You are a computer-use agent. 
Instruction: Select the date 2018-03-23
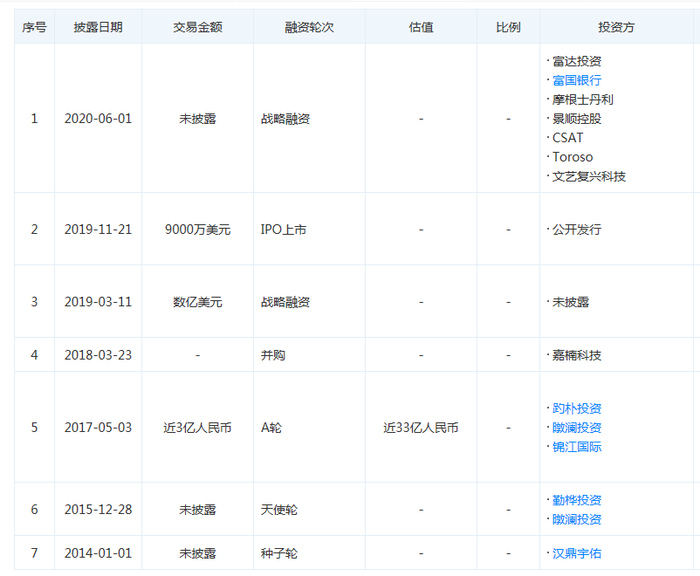98,355
